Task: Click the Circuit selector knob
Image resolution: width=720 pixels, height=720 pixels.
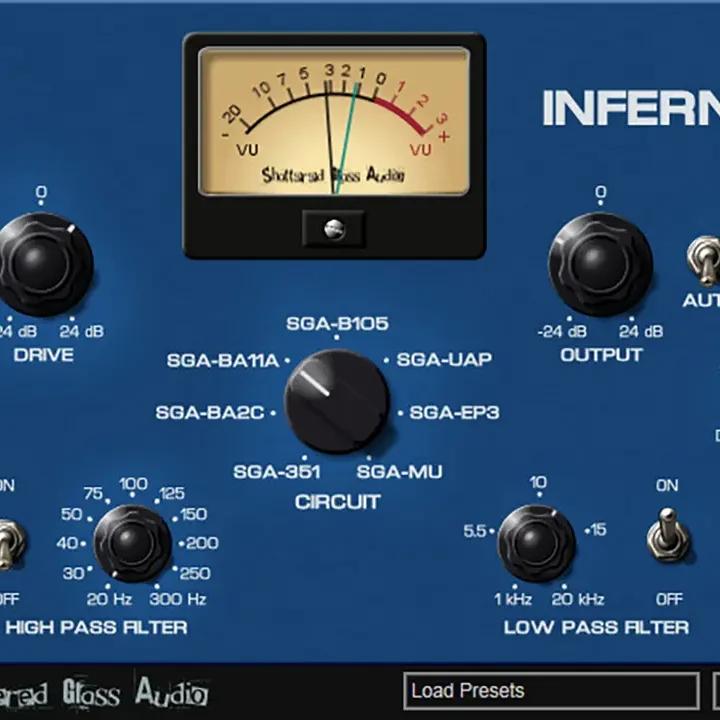Action: click(x=337, y=401)
